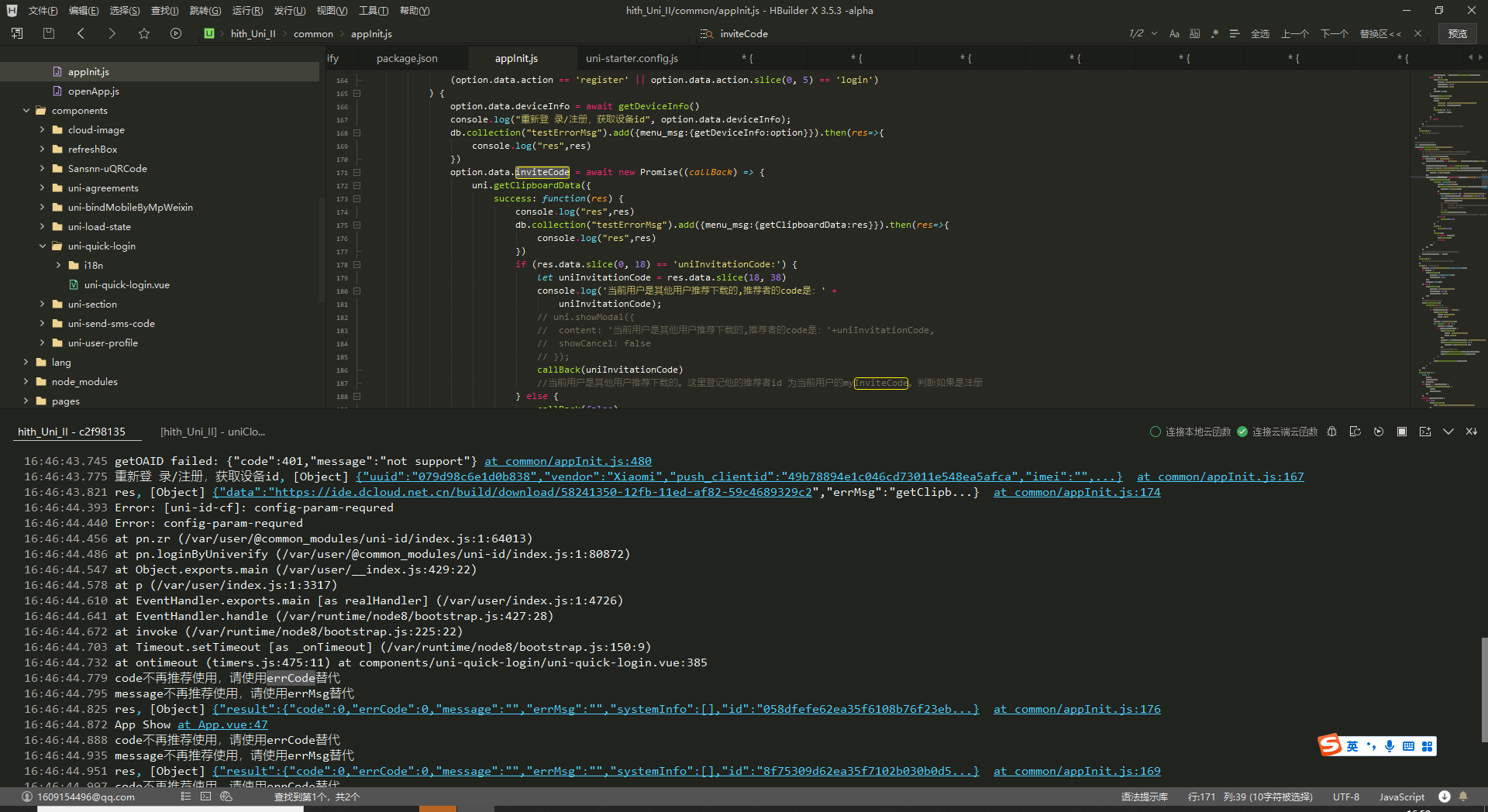Expand the lang folder
The image size is (1488, 812).
click(x=26, y=362)
